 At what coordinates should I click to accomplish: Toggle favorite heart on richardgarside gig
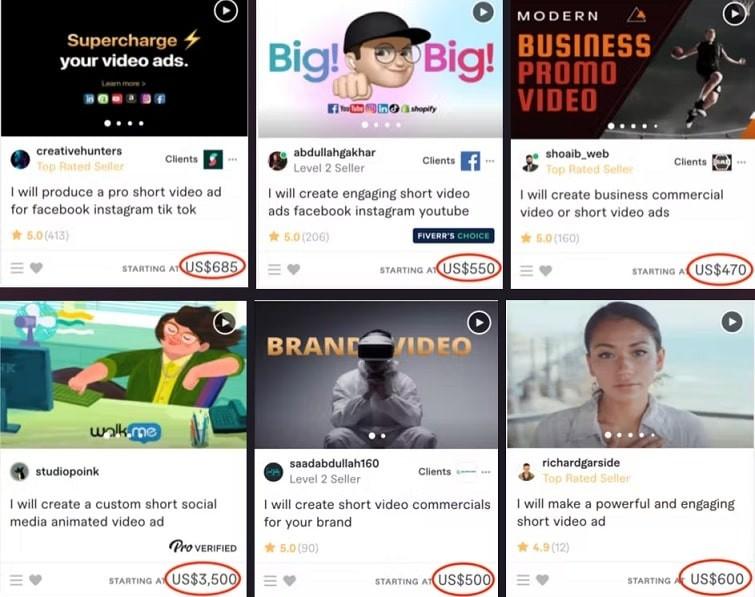542,580
